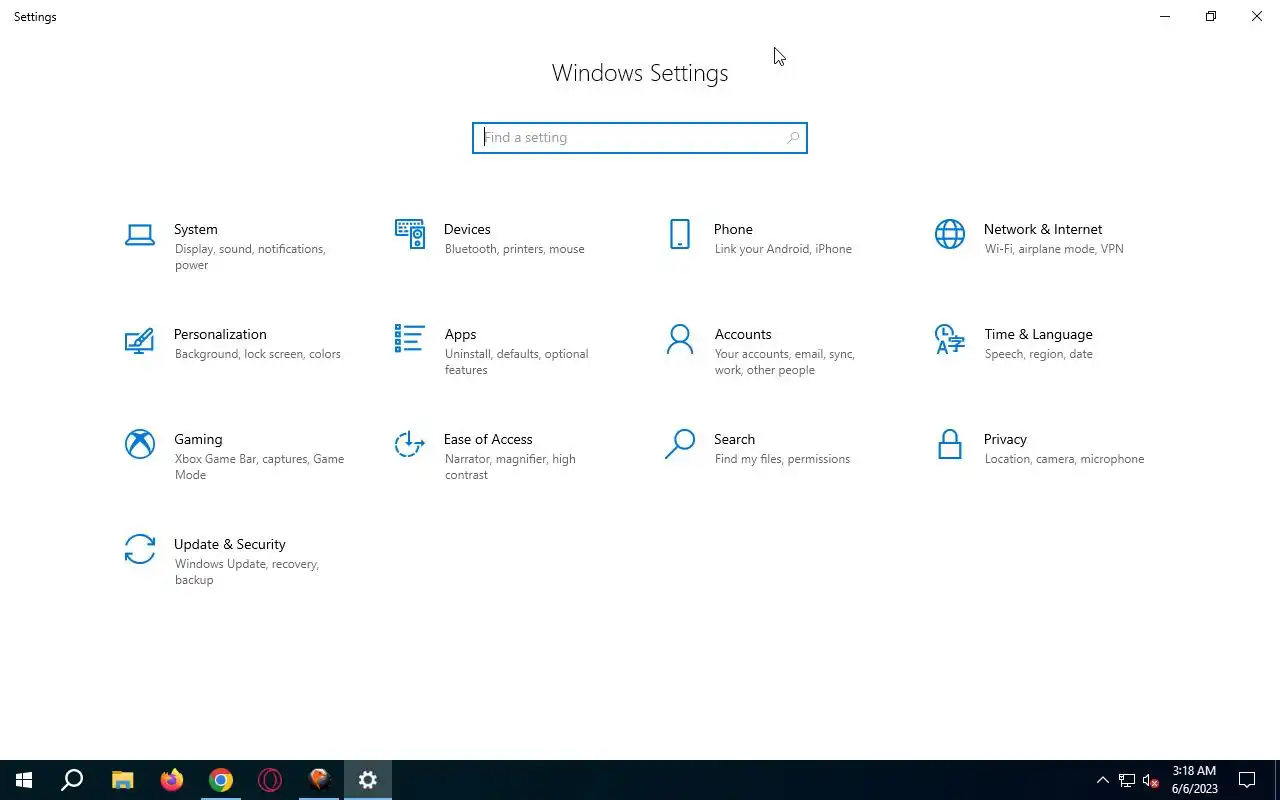The image size is (1280, 800).
Task: Click "Xbox Game Bar, captures, Game Mode"
Action: [x=259, y=467]
